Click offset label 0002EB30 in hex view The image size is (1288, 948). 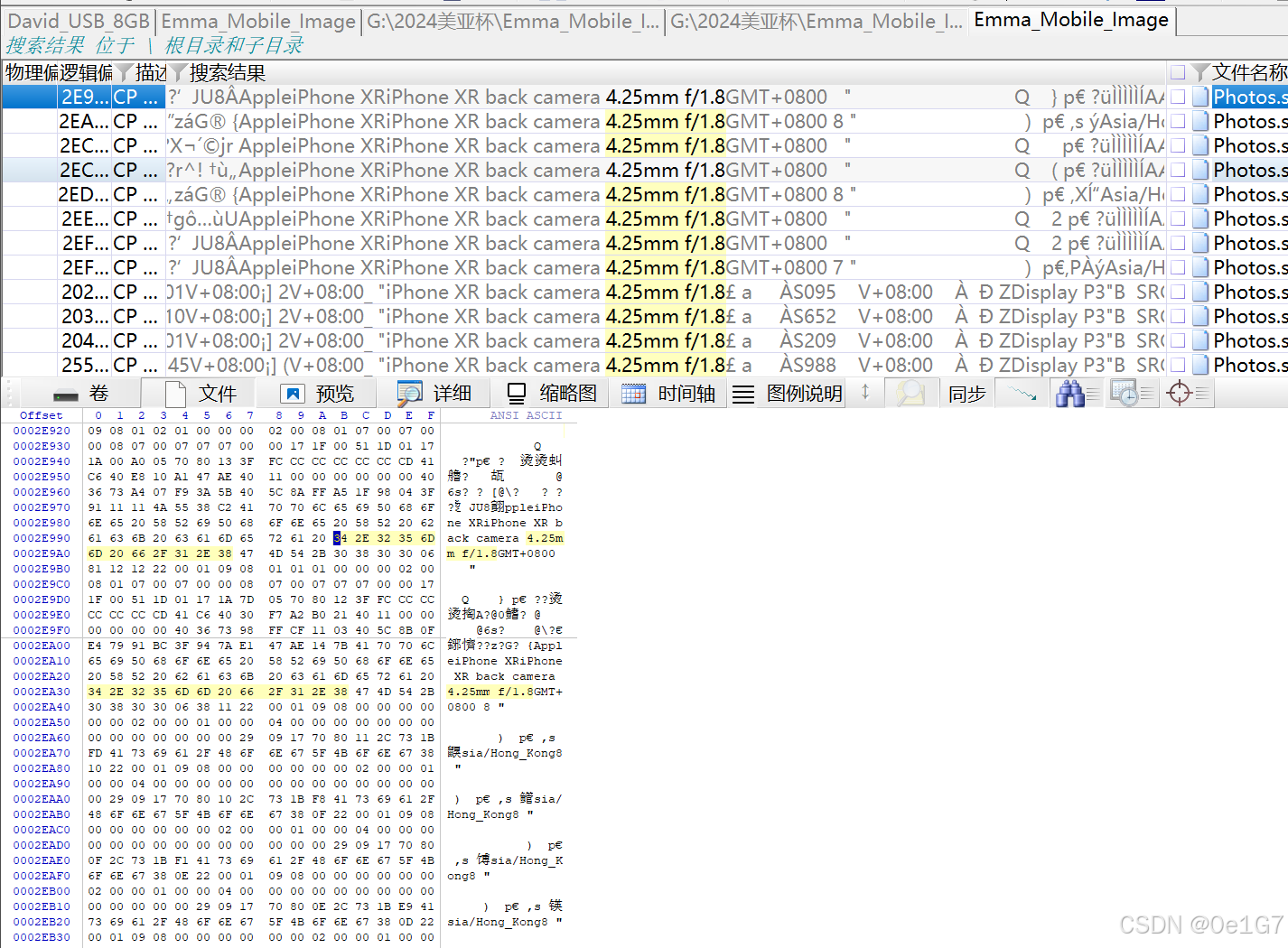coord(42,937)
